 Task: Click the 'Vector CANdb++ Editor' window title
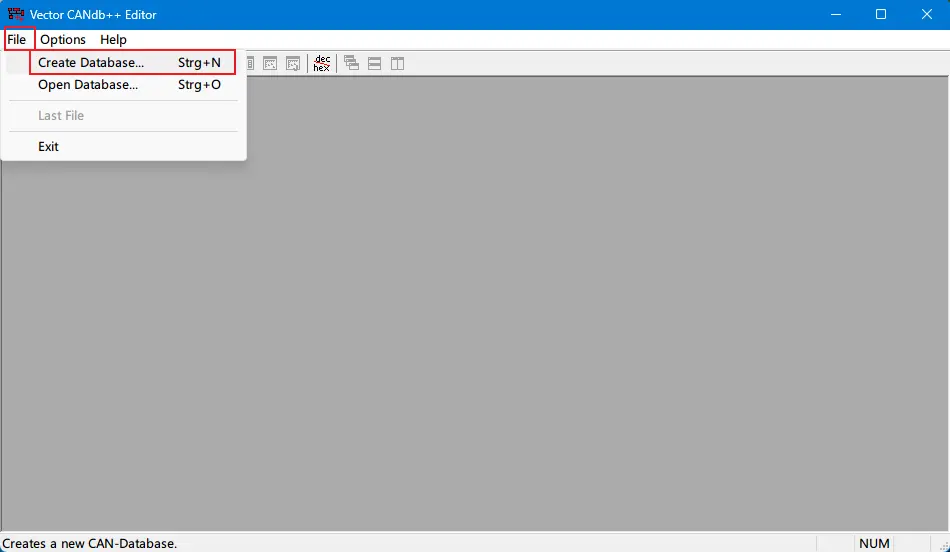click(93, 15)
